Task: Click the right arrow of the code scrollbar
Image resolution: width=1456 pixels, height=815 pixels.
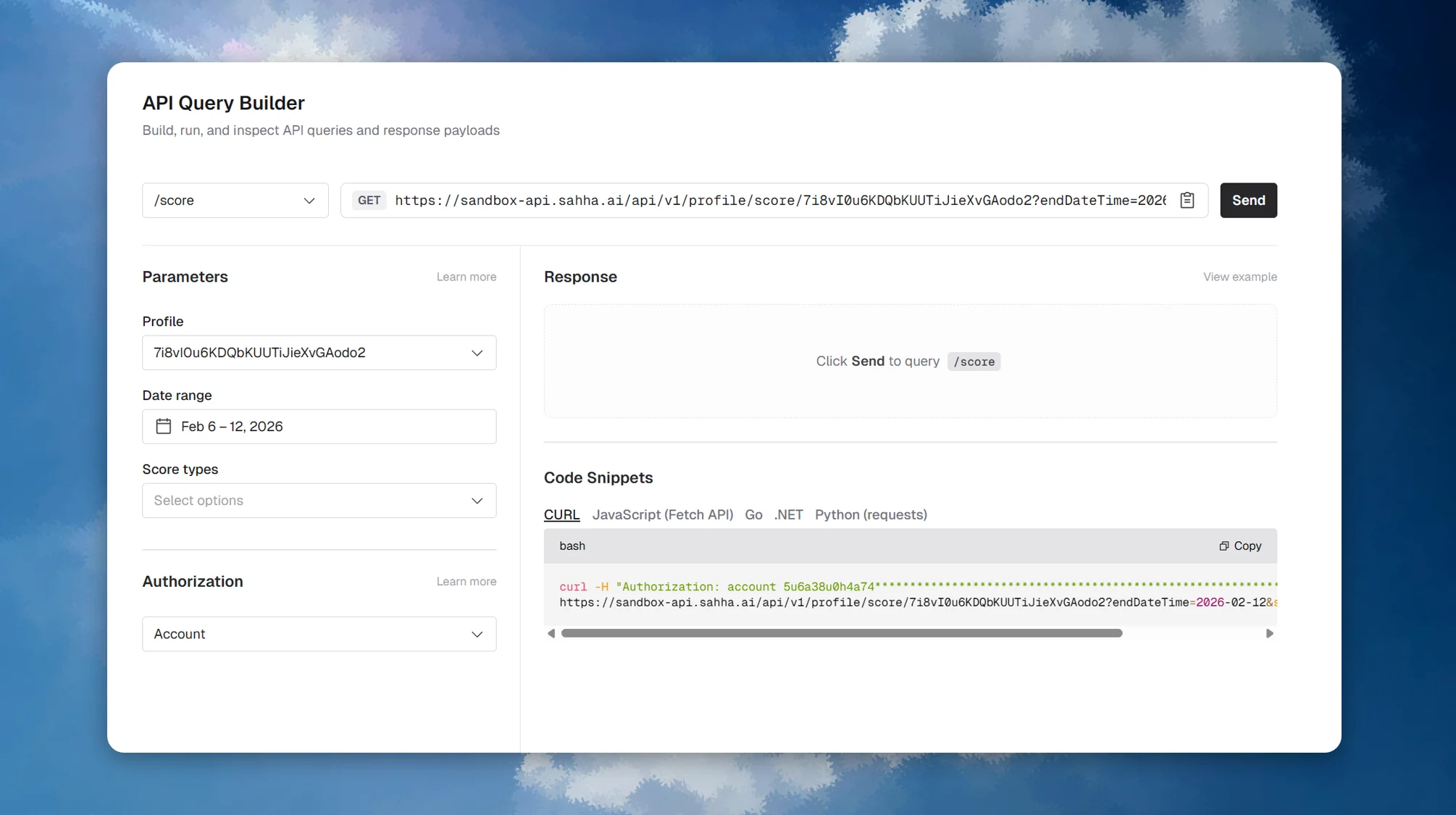Action: pyautogui.click(x=1270, y=632)
